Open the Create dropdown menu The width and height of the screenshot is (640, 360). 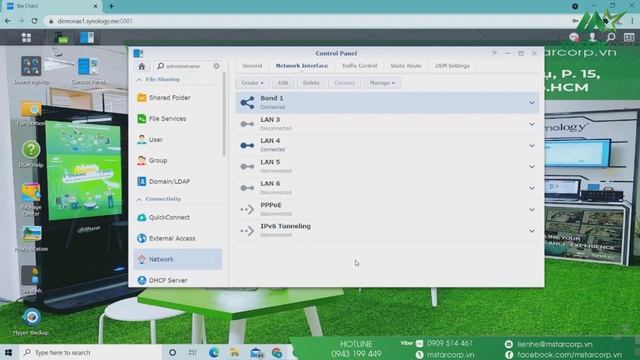[x=252, y=83]
